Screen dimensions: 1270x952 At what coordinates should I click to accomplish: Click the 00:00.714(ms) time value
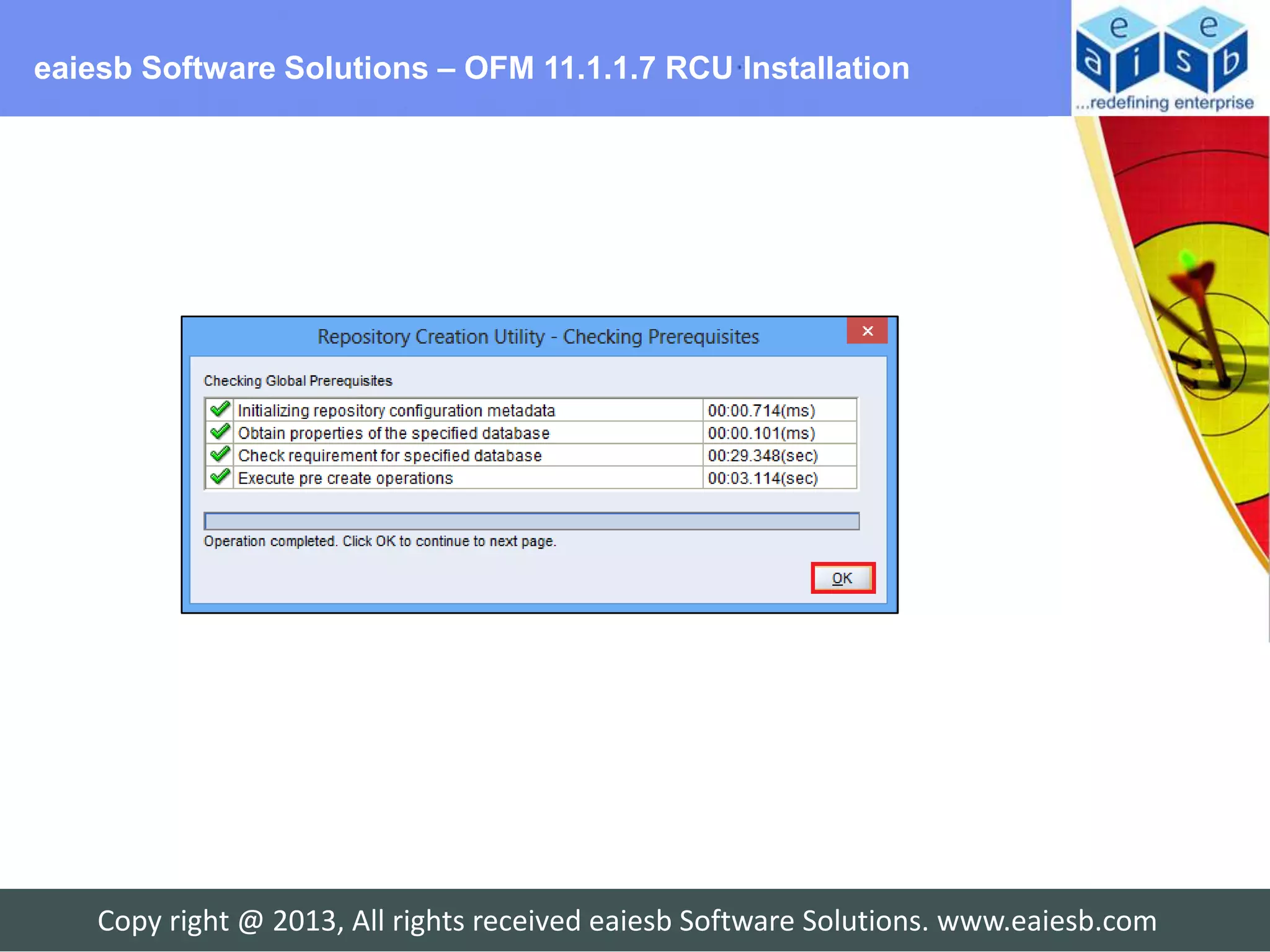762,410
